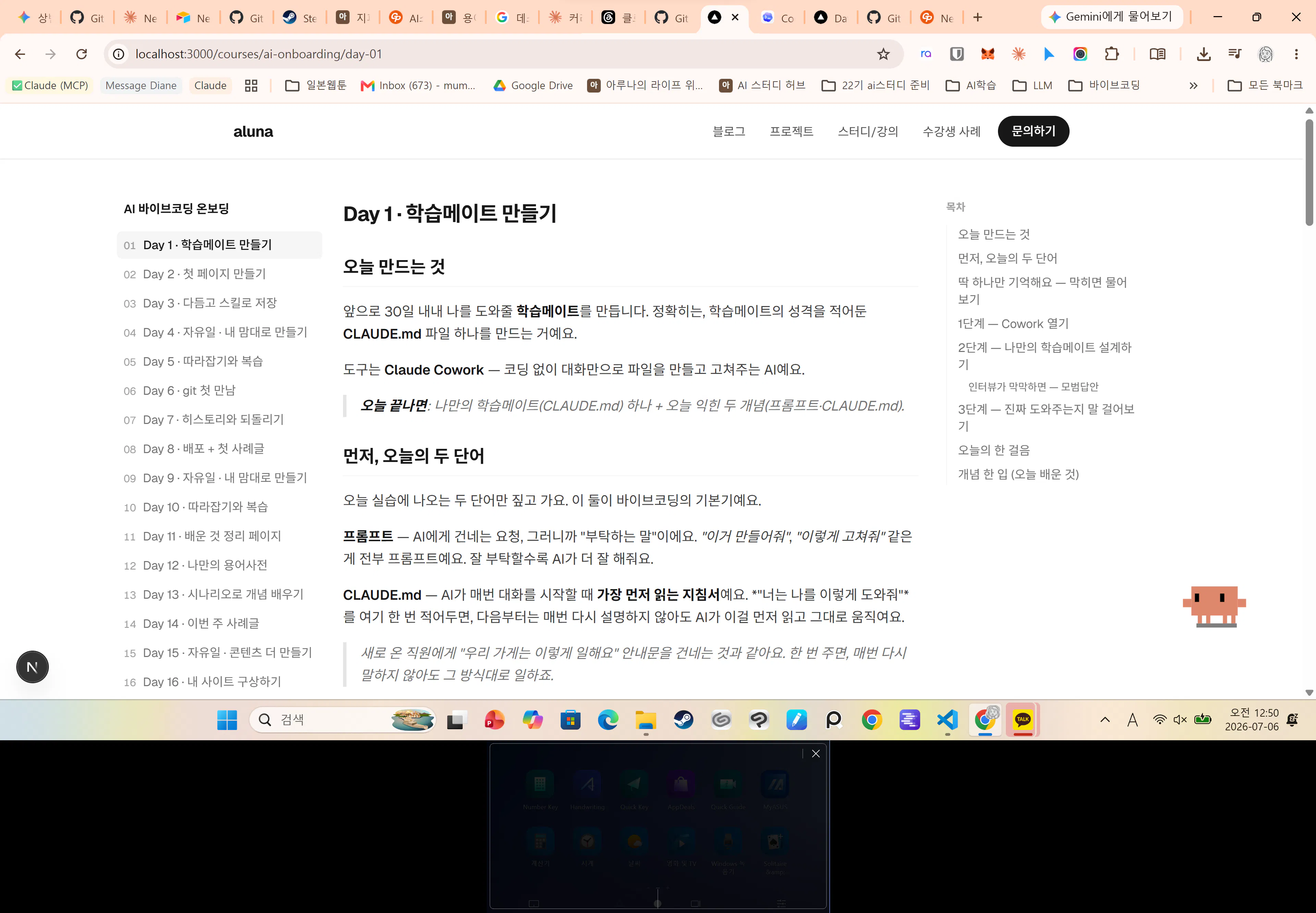Viewport: 1316px width, 913px height.
Task: Open Microsoft Edge from the taskbar
Action: coord(608,720)
